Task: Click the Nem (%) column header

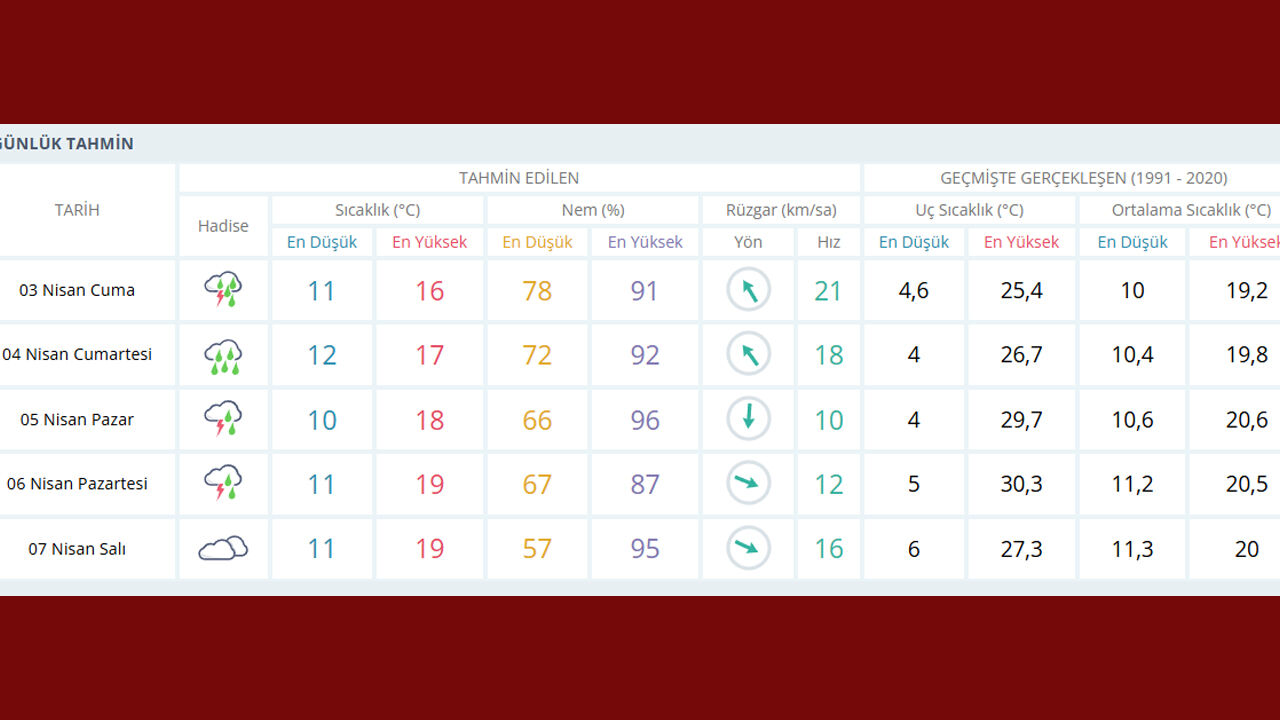Action: point(593,210)
